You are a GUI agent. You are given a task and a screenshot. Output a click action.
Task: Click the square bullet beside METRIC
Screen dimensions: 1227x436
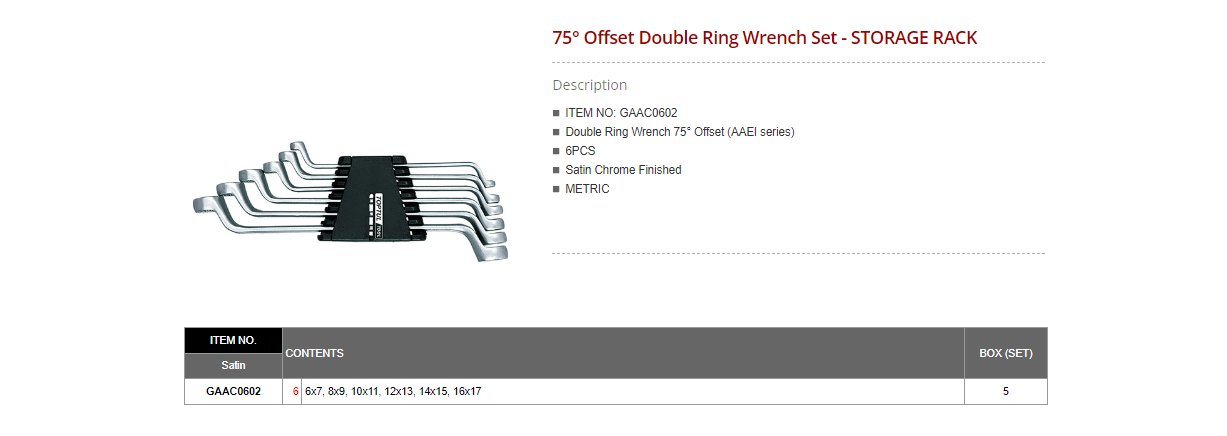pos(556,189)
